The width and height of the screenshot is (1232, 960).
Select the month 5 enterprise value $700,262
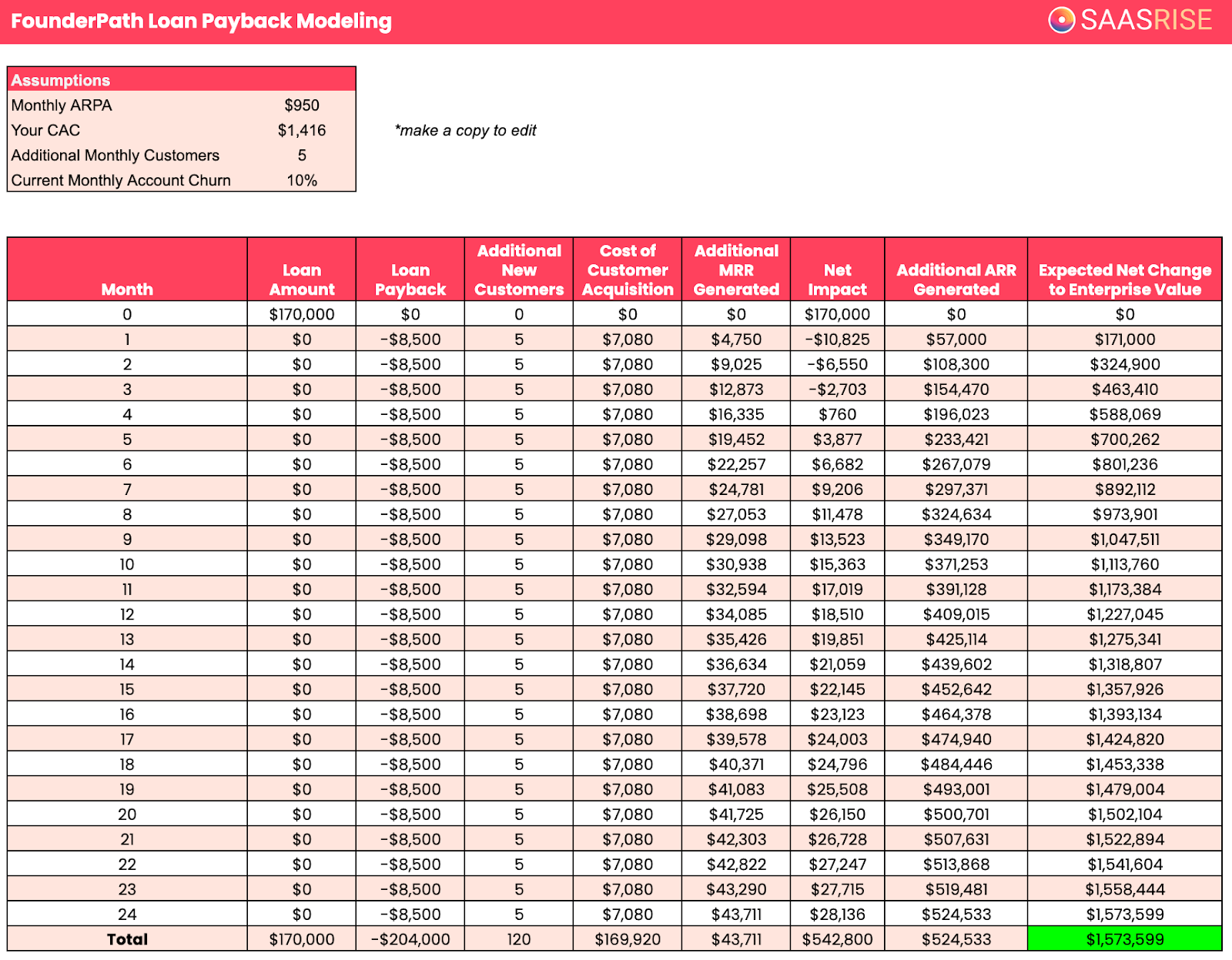[x=1125, y=439]
